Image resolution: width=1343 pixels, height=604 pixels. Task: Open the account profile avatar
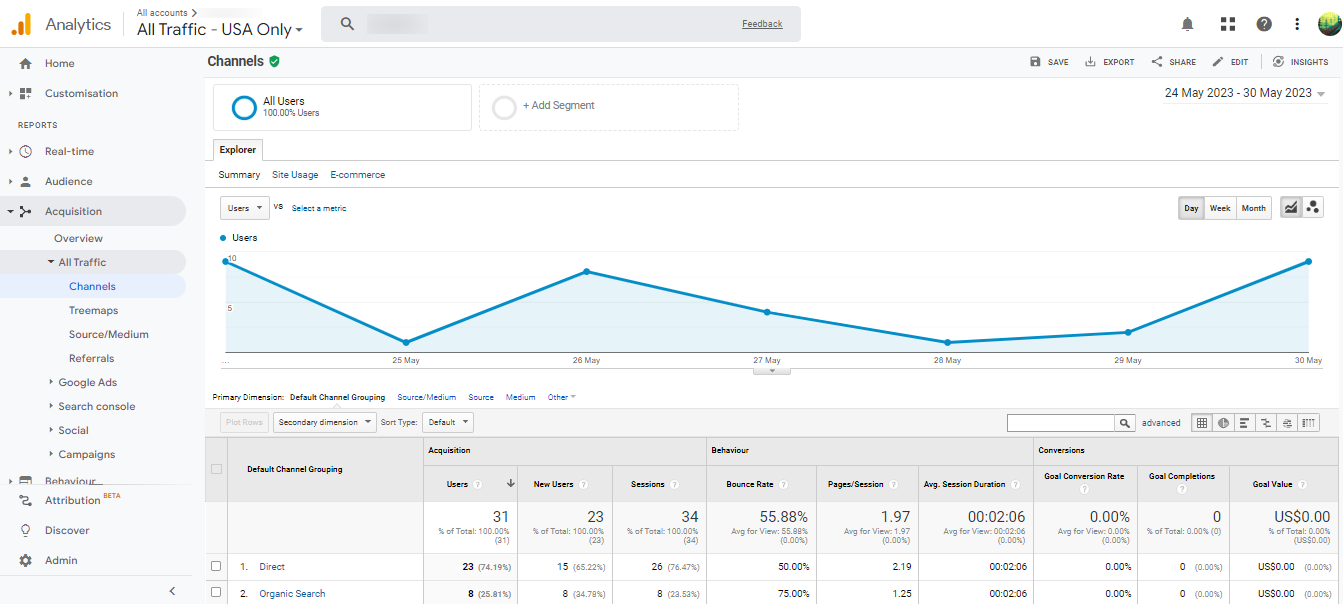pos(1330,24)
